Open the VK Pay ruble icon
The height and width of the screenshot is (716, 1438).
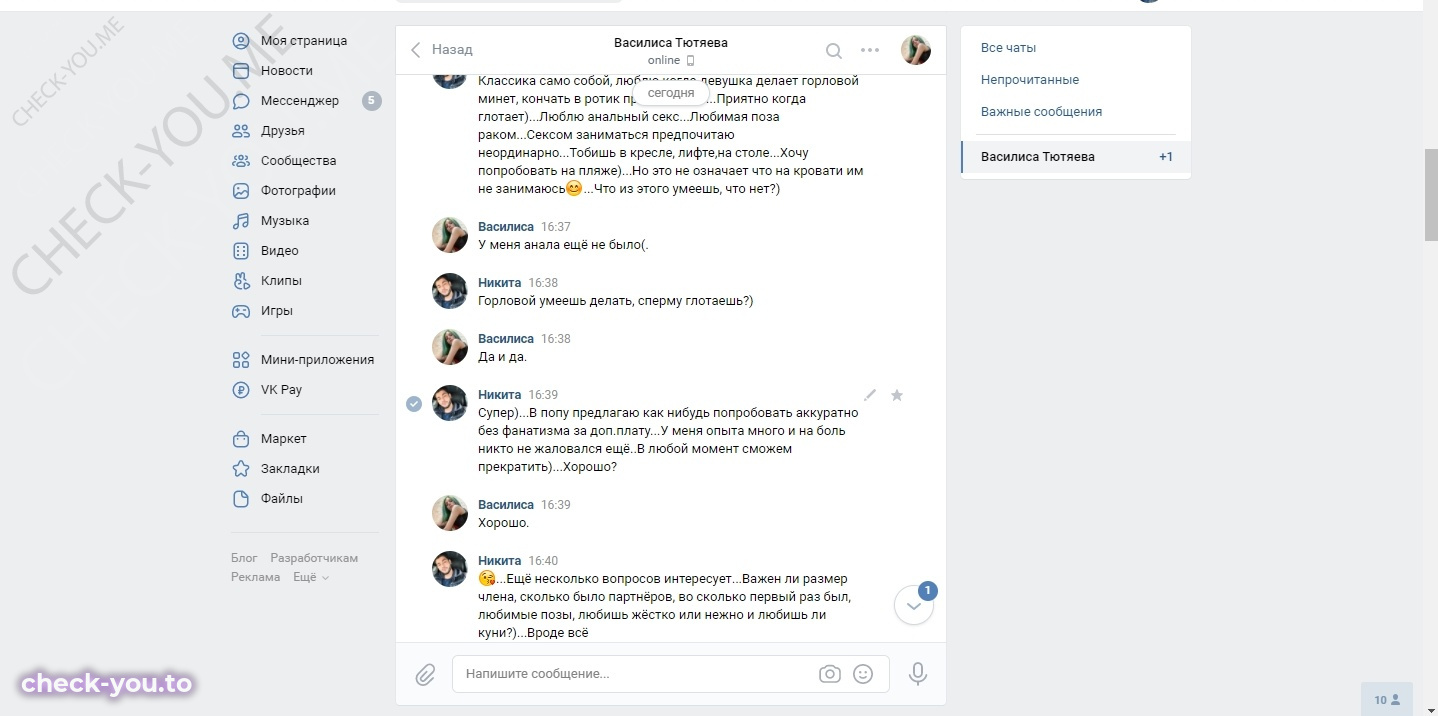click(x=241, y=390)
